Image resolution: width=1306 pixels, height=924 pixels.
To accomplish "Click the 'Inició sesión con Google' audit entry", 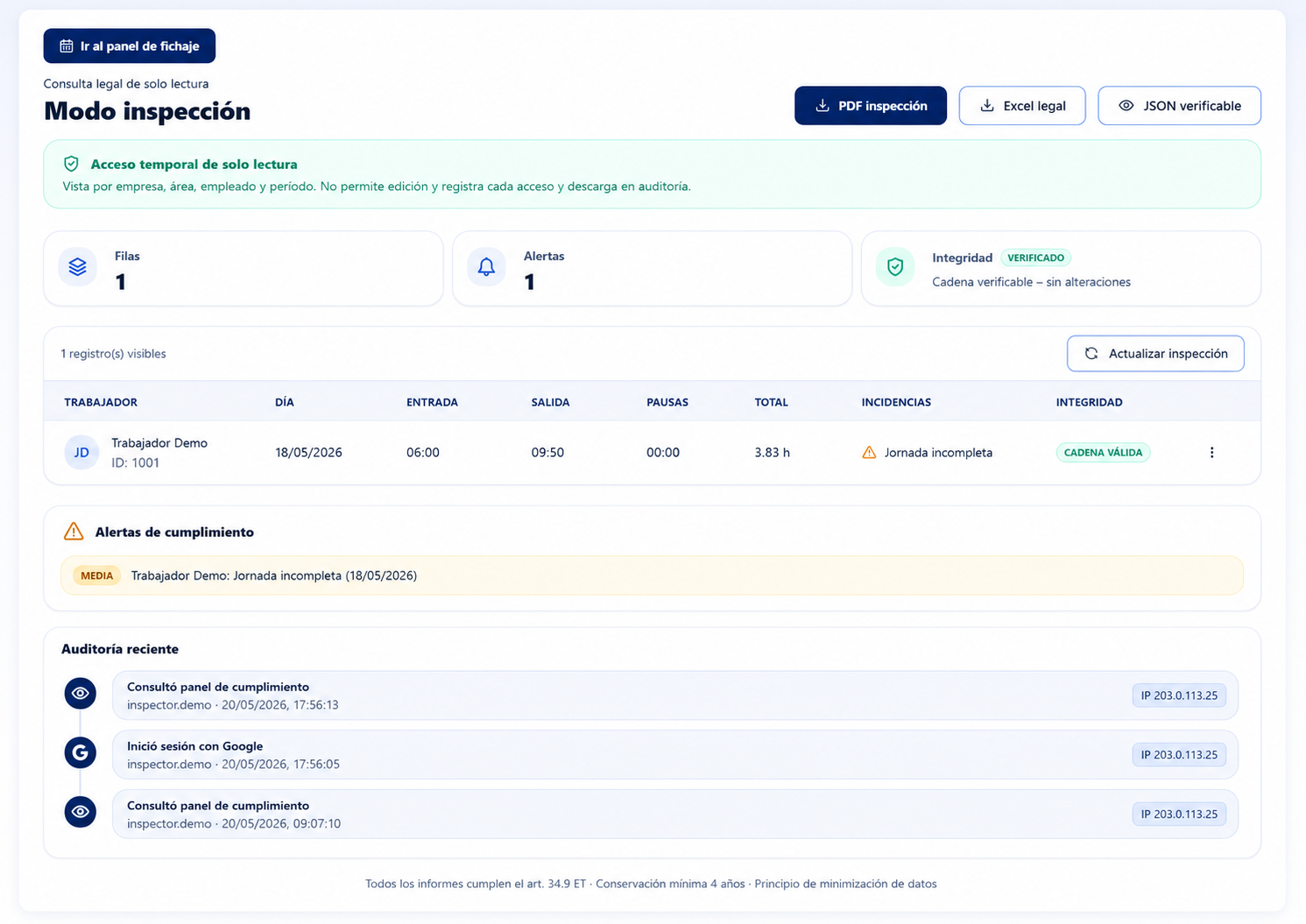I will pos(675,755).
